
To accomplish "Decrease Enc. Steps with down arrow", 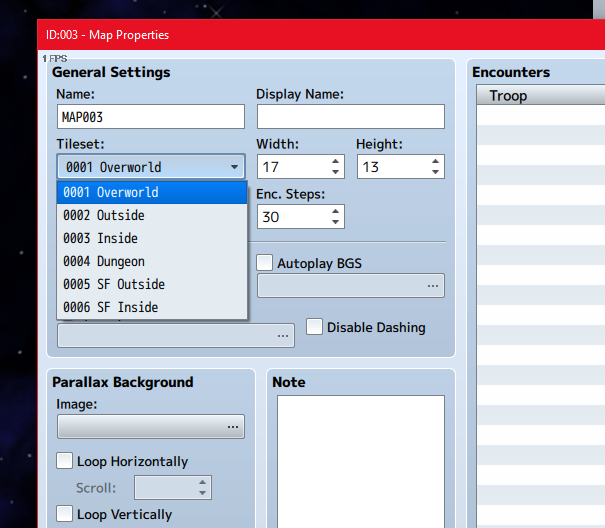I will (x=335, y=222).
